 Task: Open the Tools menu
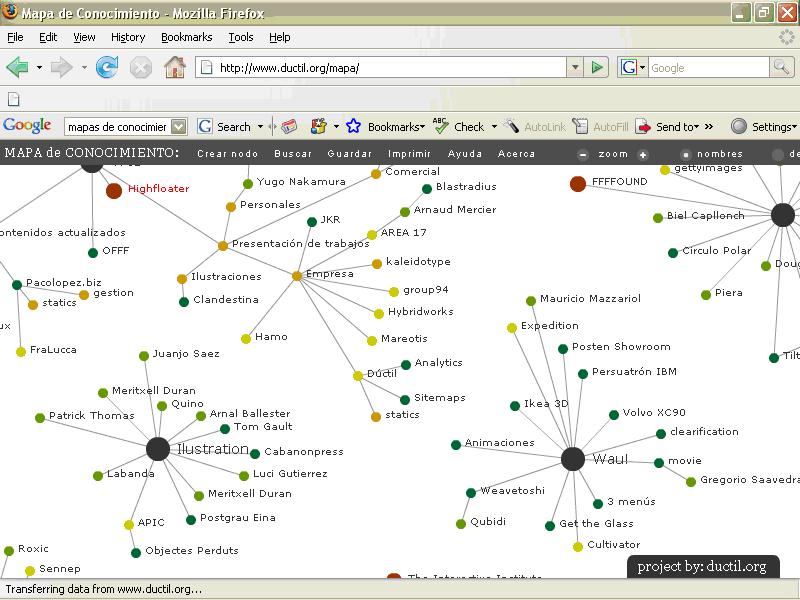[240, 37]
